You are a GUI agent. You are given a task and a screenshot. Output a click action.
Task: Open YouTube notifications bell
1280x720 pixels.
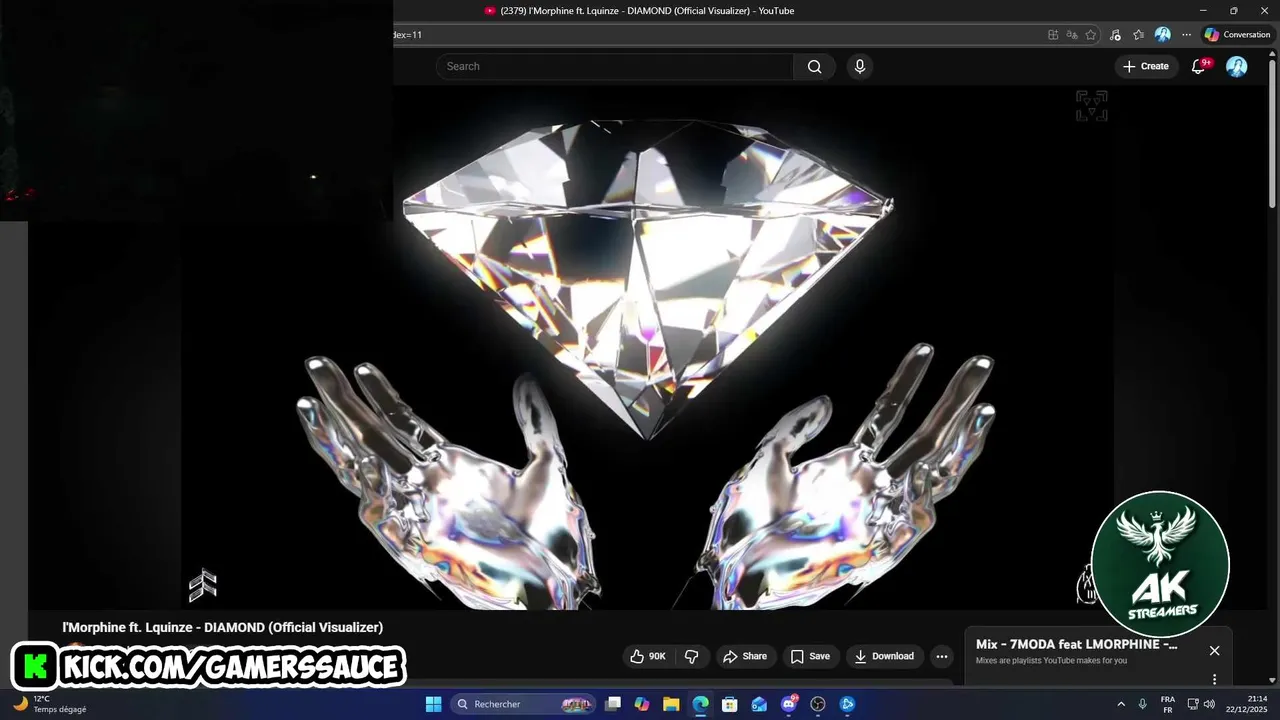(x=1199, y=66)
